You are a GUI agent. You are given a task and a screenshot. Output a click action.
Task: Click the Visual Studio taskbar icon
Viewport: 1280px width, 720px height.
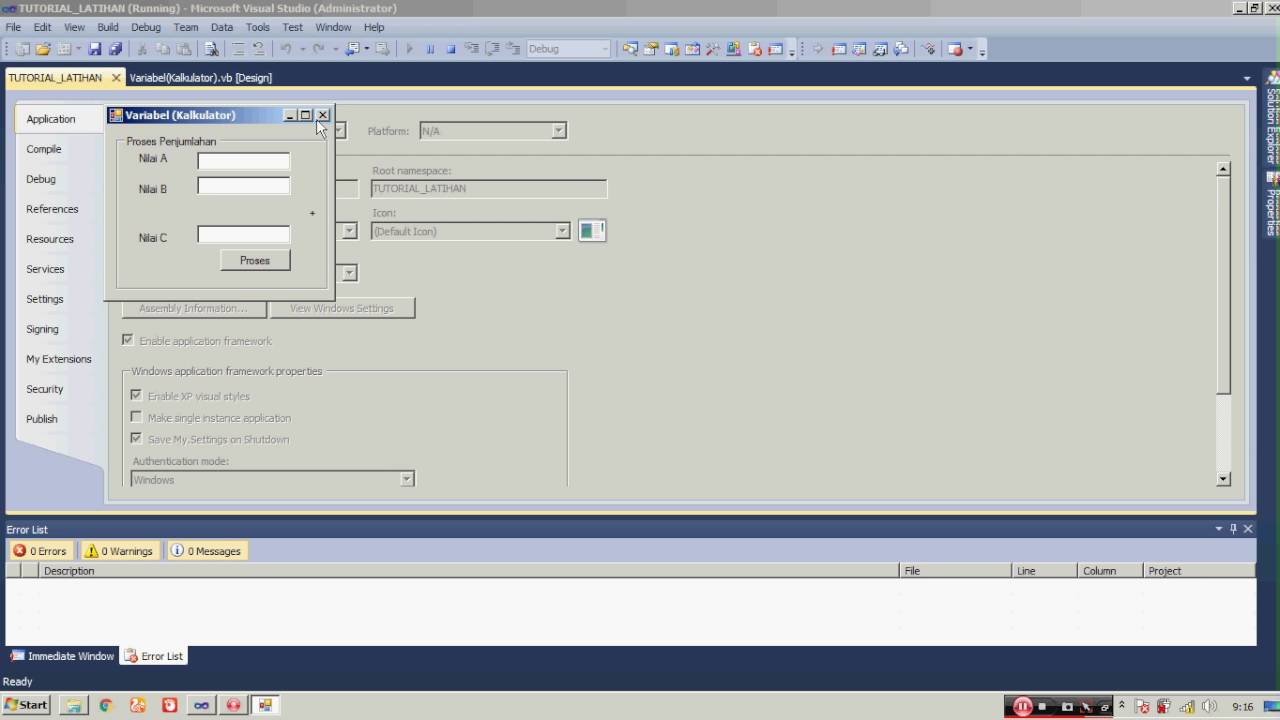tap(201, 705)
